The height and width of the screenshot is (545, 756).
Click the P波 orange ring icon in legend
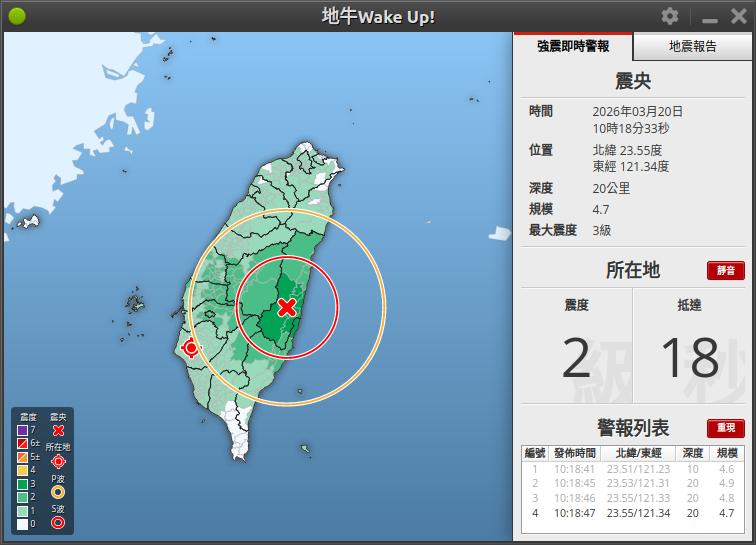click(x=58, y=492)
